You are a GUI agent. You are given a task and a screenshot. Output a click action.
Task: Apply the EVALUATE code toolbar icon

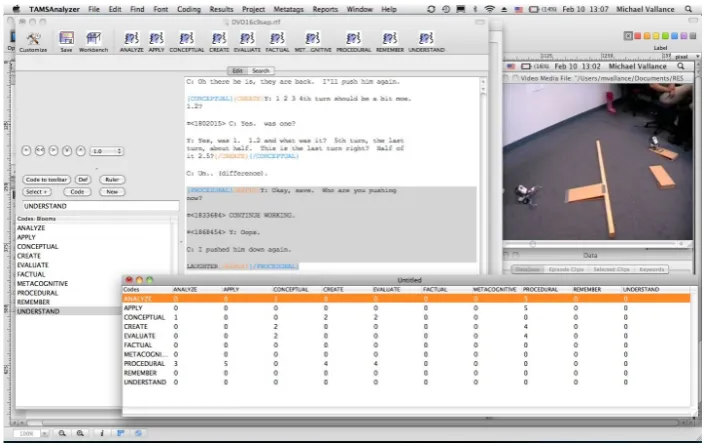click(247, 42)
